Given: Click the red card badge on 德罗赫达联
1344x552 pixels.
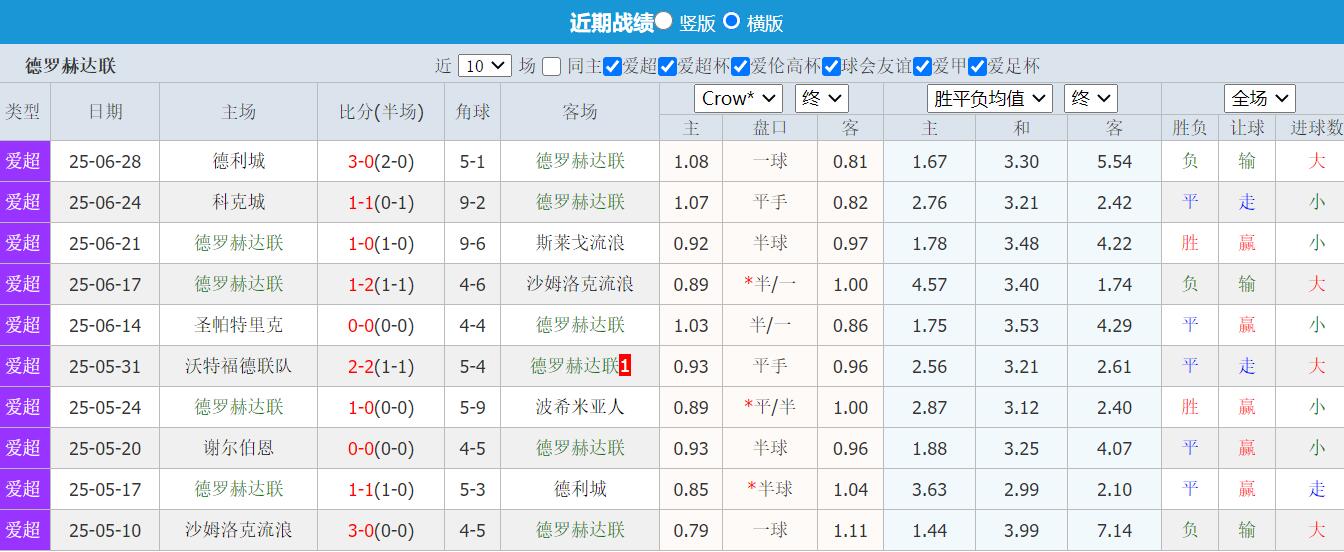Looking at the screenshot, I should 625,366.
